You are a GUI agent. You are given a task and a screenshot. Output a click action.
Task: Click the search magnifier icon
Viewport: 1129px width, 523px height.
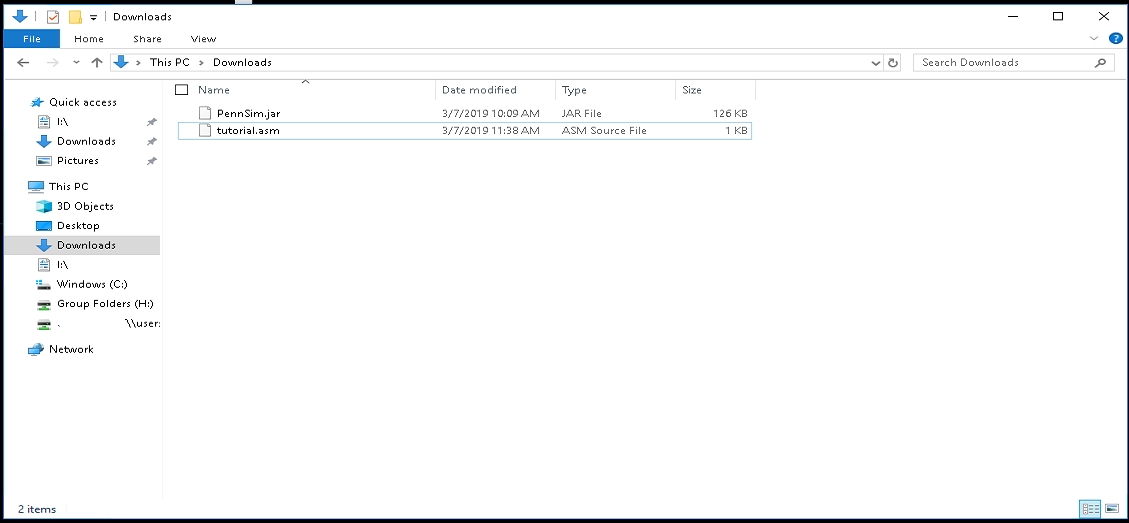tap(1100, 63)
